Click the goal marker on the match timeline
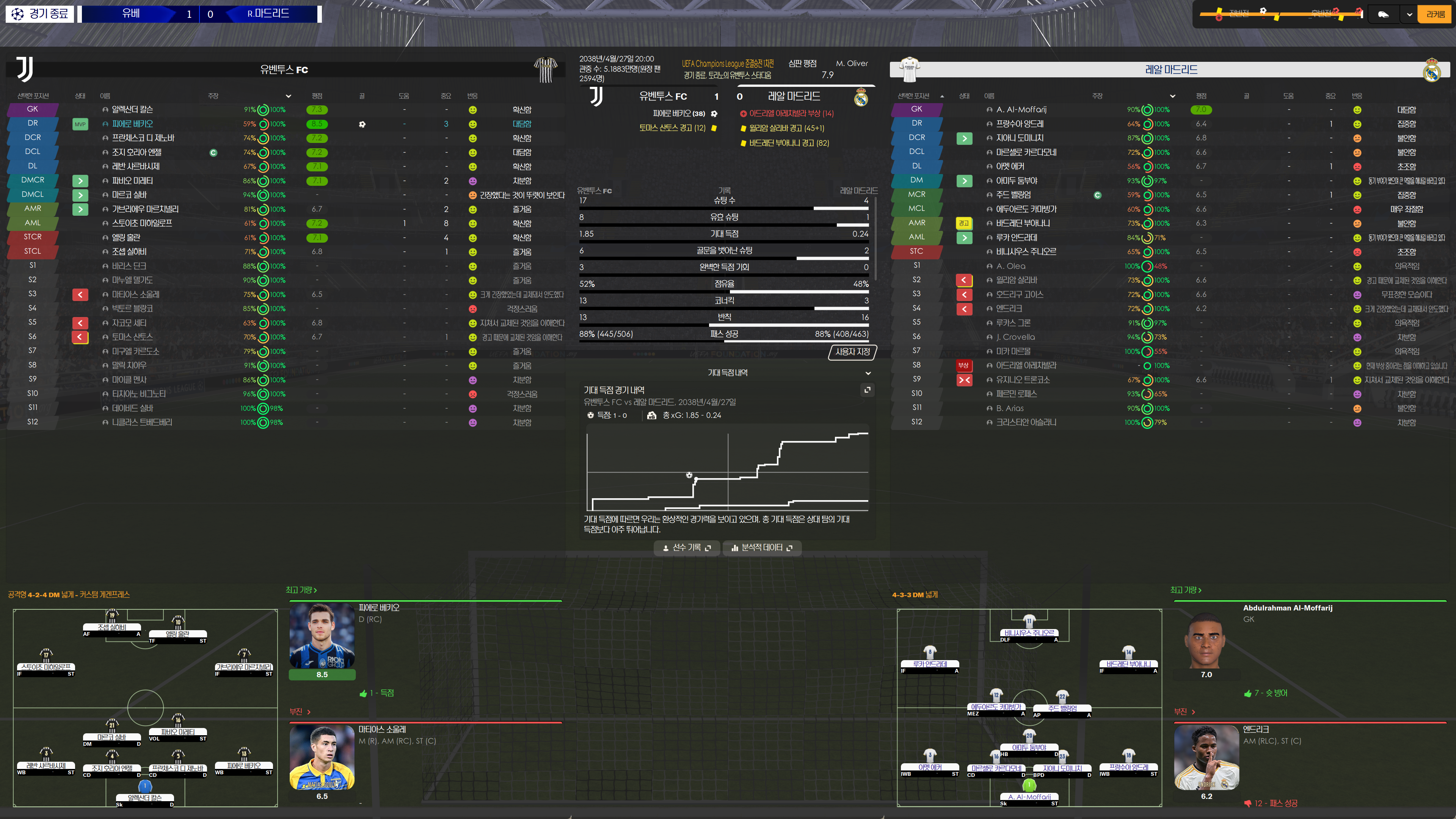This screenshot has width=1456, height=819. point(1263,11)
